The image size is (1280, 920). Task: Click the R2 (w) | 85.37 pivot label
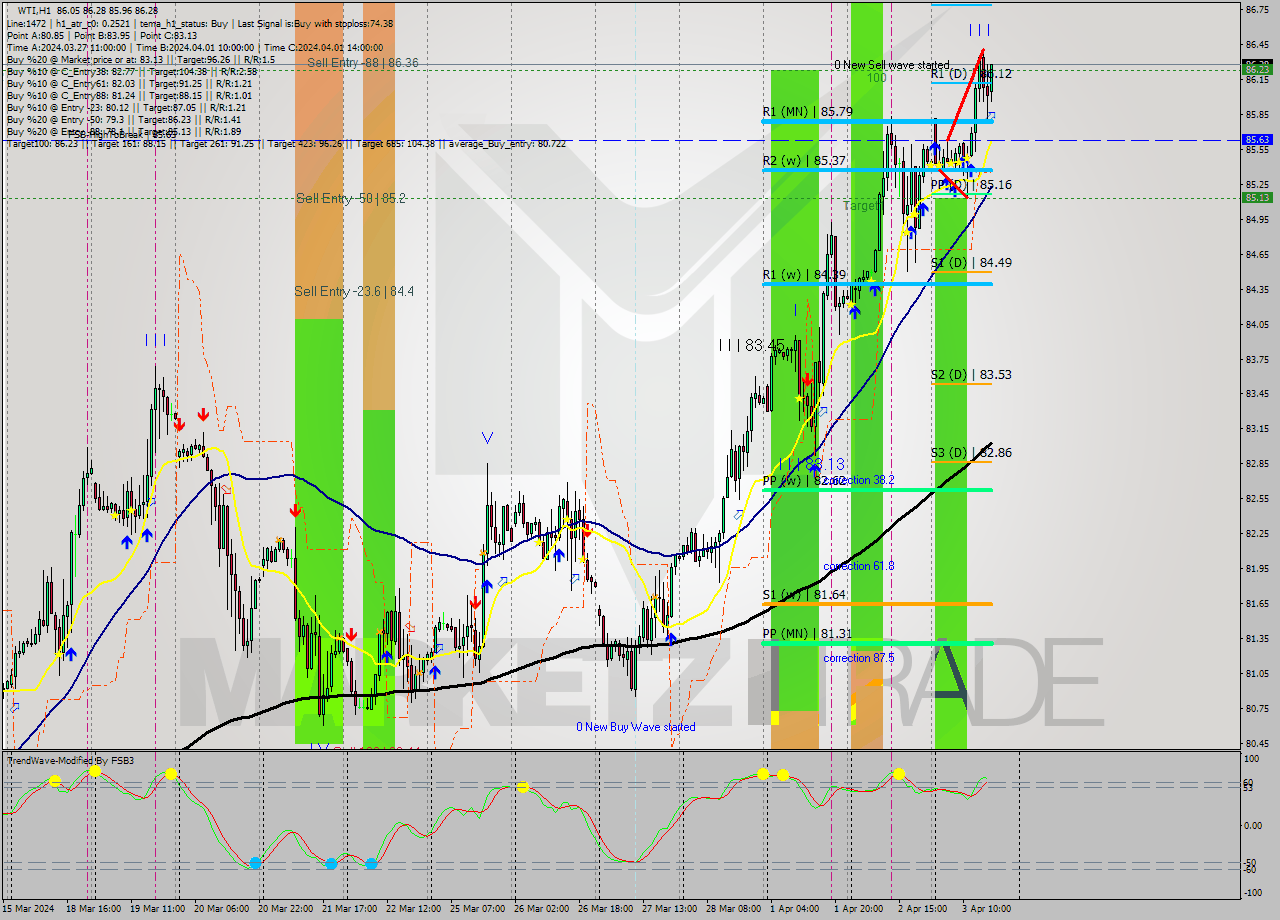(806, 160)
